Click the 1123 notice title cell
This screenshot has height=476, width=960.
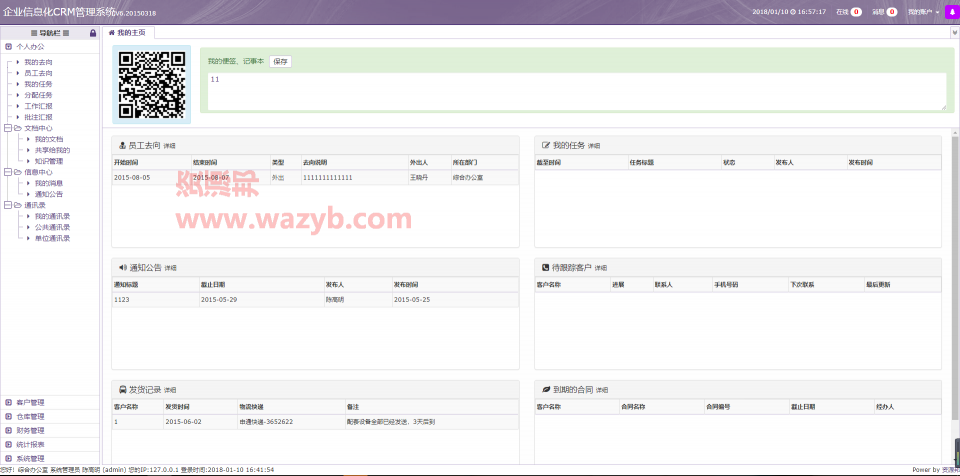[x=156, y=300]
